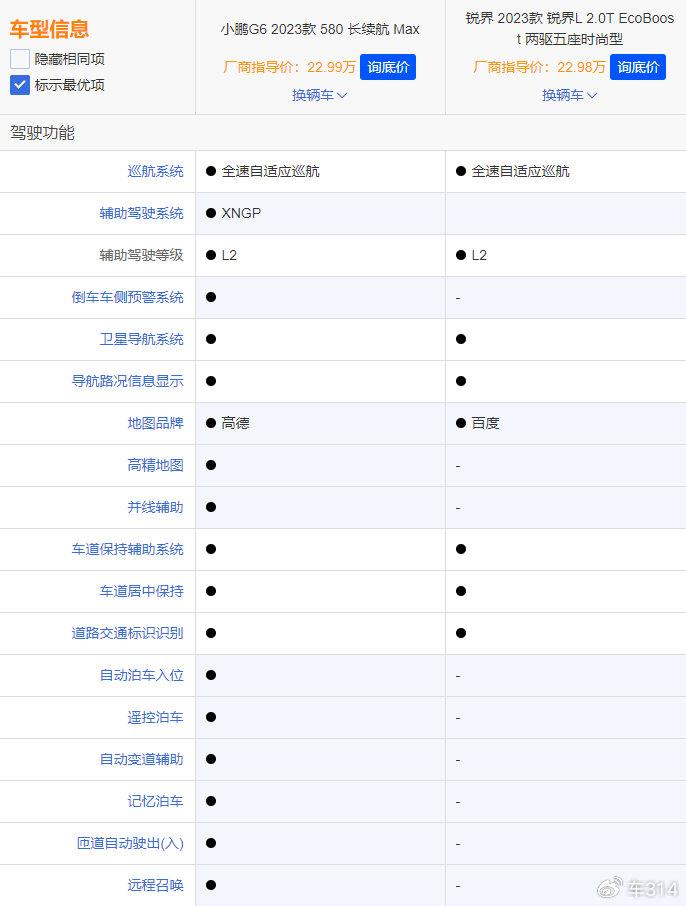Viewport: 686px width, 906px height.
Task: Open the 地图品牌 link
Action: point(155,423)
